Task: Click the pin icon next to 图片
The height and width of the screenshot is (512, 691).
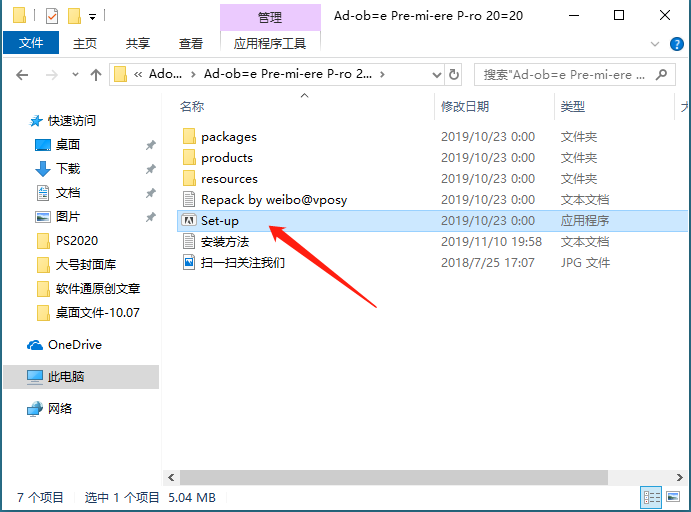Action: coord(151,217)
